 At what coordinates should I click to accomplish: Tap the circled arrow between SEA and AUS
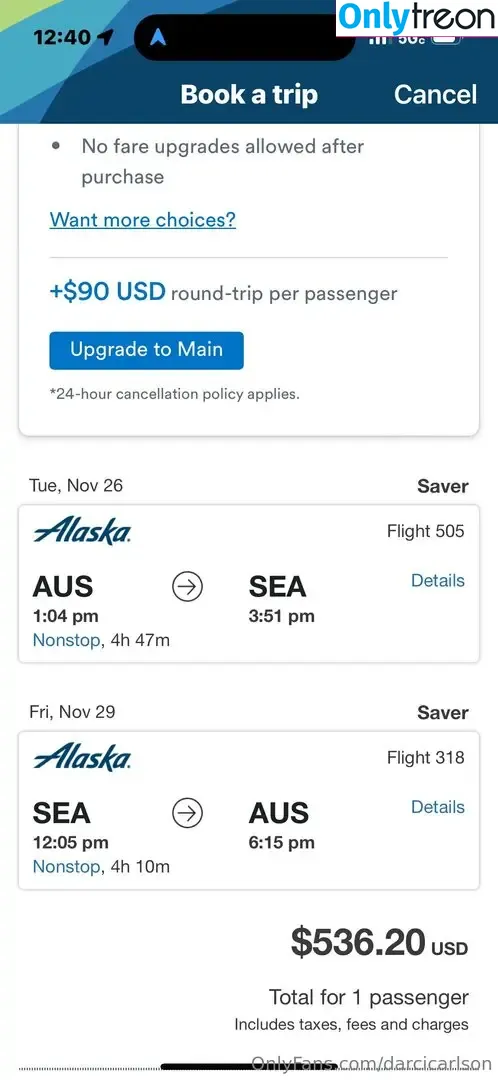pos(187,813)
